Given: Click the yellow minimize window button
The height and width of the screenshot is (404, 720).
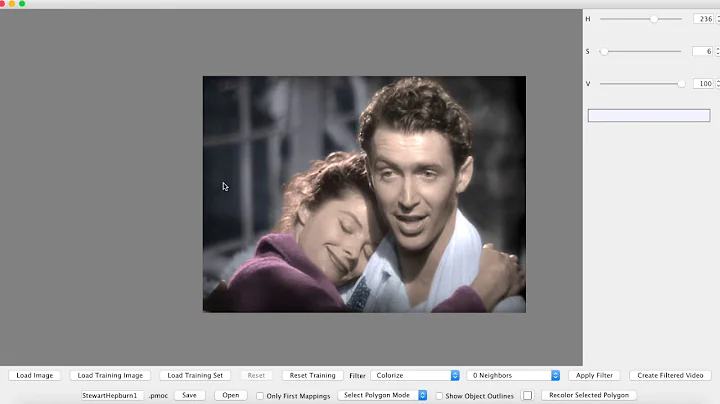Looking at the screenshot, I should click(12, 3).
